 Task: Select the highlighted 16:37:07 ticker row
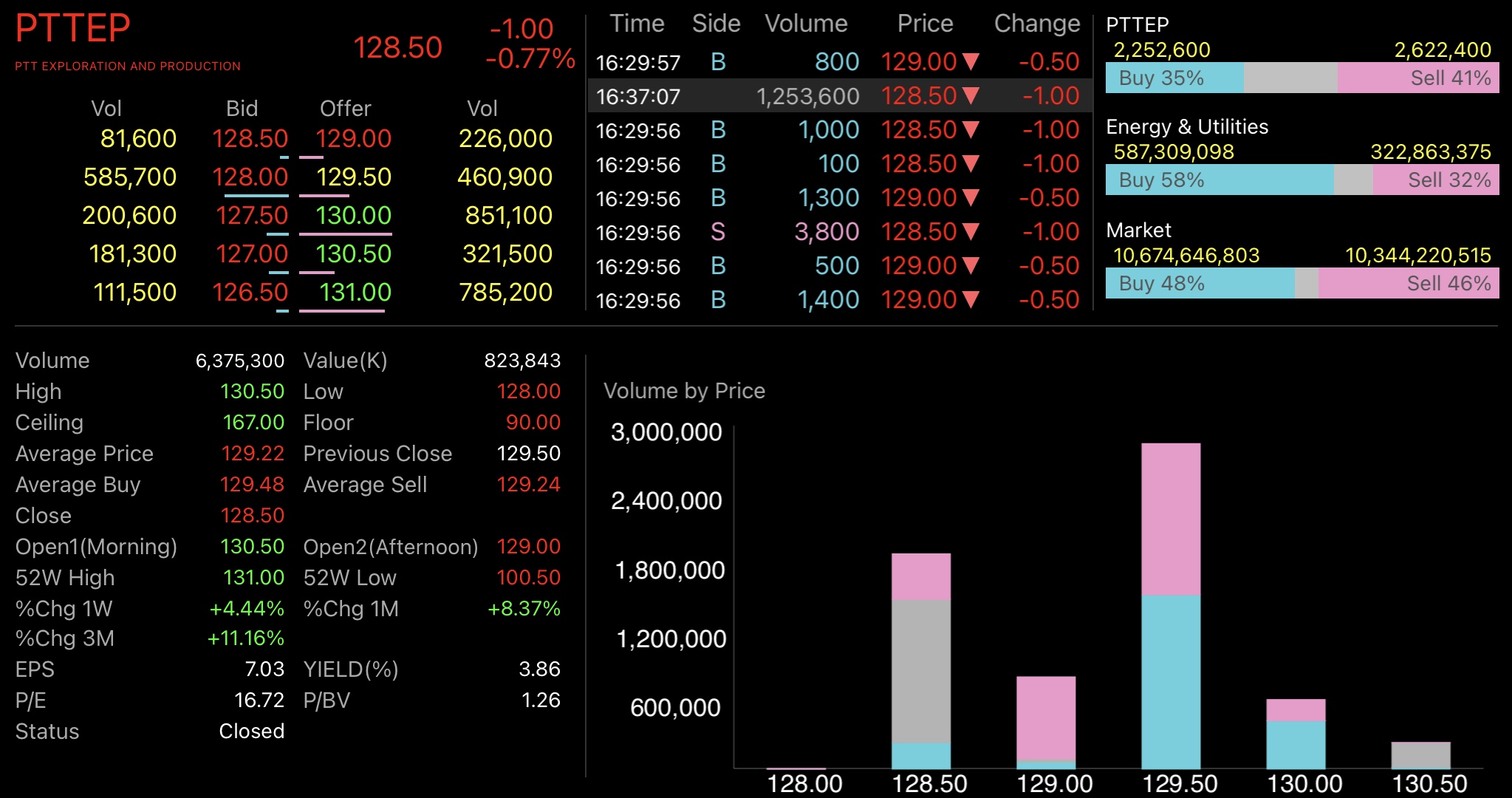pyautogui.click(x=839, y=96)
